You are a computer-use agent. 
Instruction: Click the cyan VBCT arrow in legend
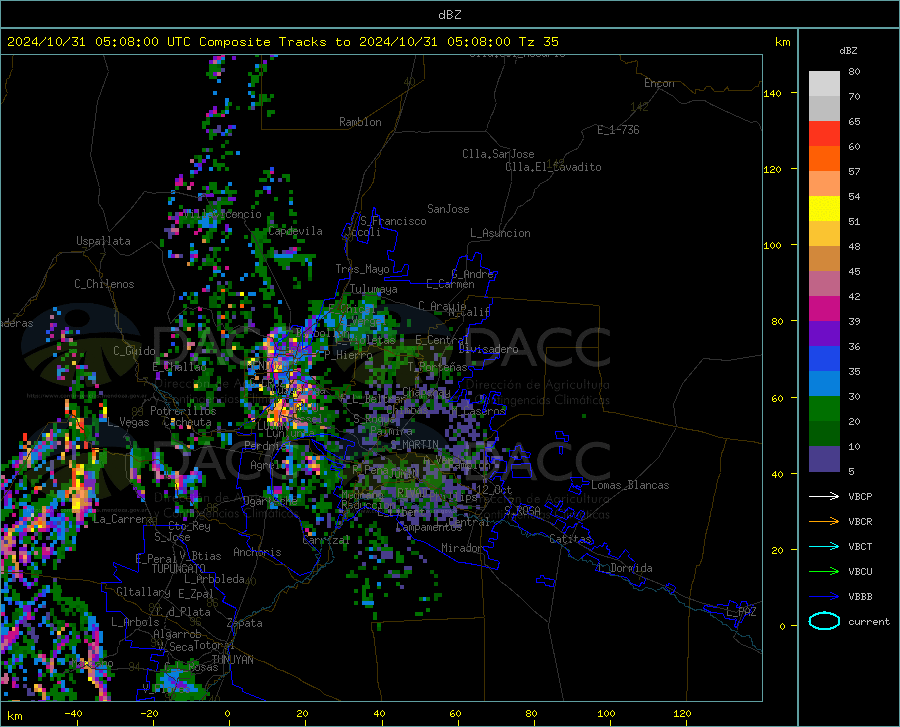[x=824, y=546]
